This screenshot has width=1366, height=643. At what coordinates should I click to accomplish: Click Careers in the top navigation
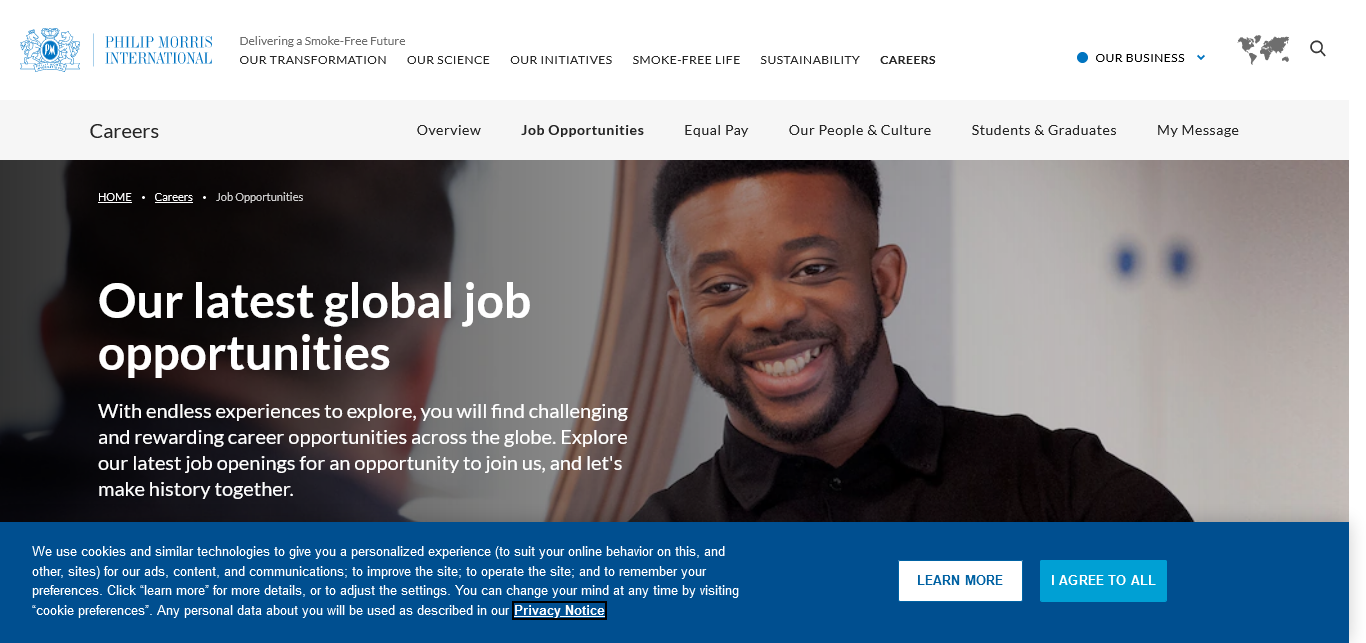[908, 60]
